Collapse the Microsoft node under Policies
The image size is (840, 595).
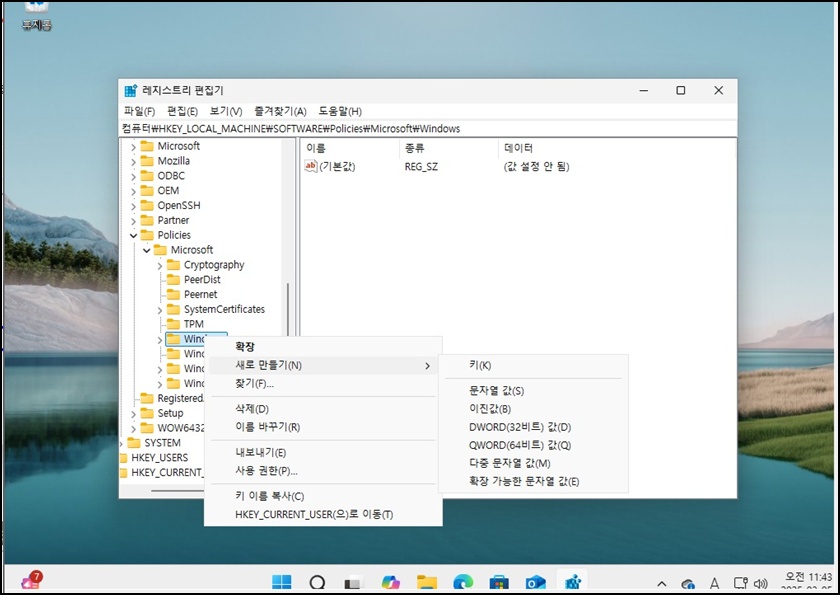tap(146, 250)
